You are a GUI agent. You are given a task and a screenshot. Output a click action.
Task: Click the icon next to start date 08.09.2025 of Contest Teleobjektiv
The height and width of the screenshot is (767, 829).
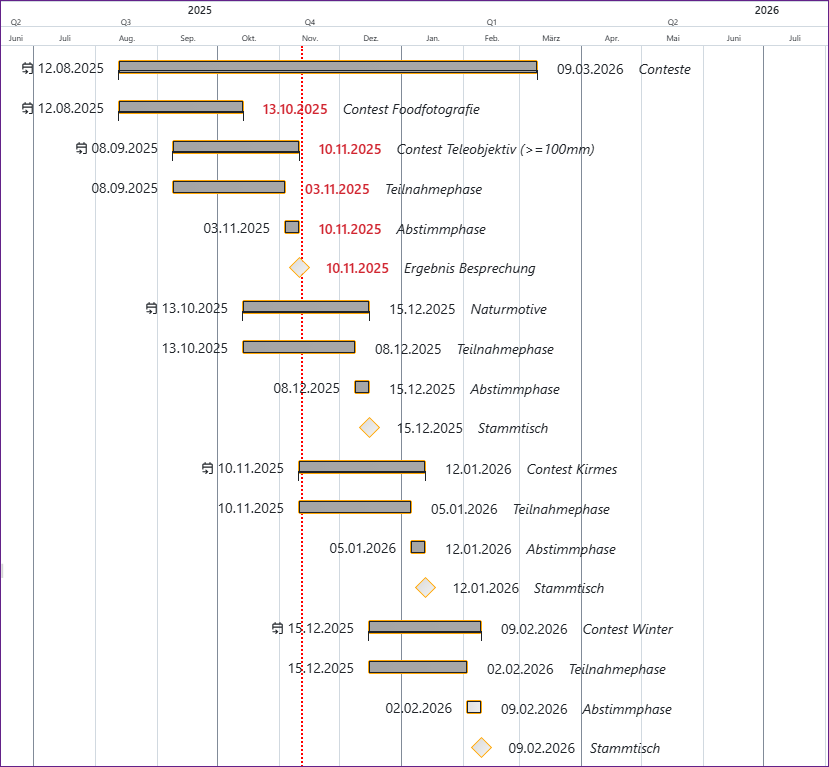82,148
